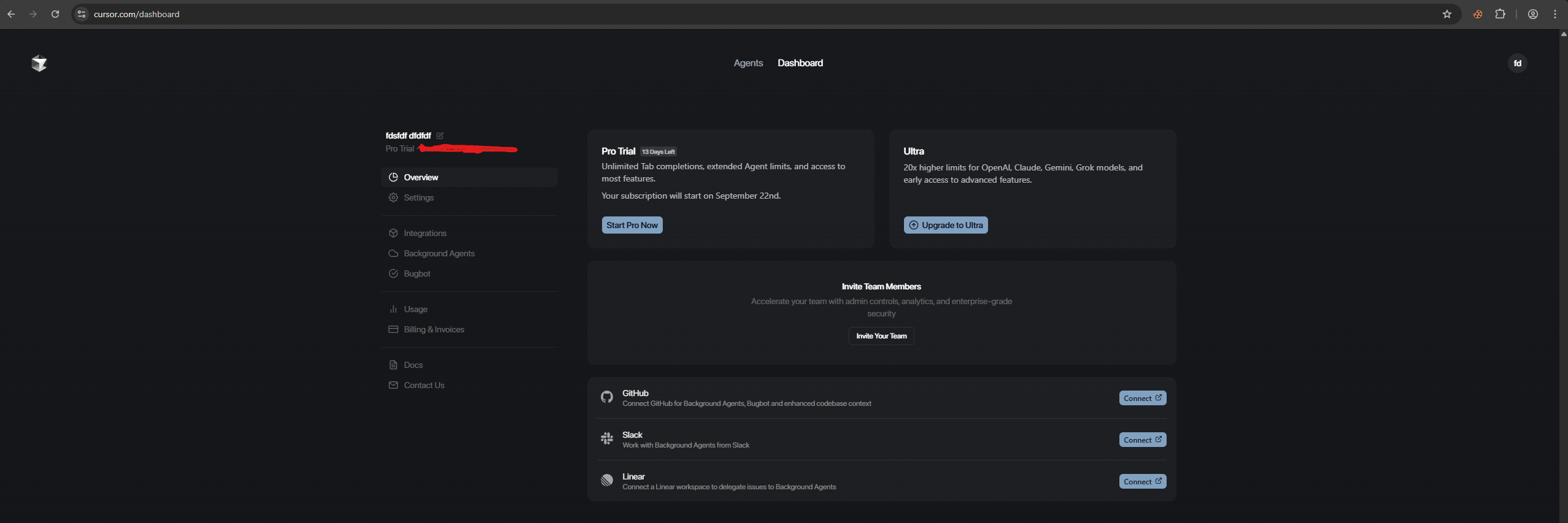Reload the page in the browser
1568x523 pixels.
(55, 14)
